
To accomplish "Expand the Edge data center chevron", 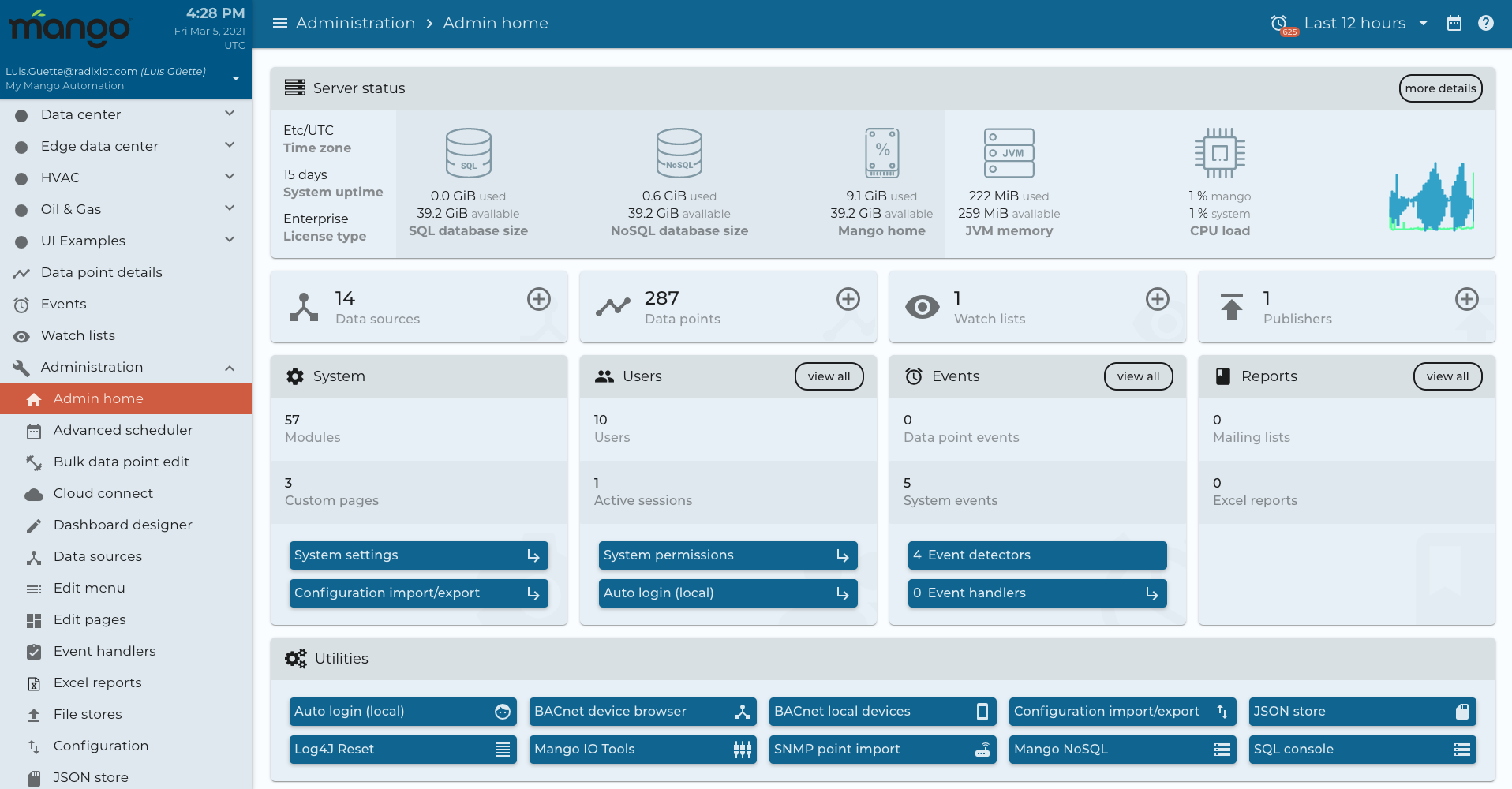I will (230, 145).
